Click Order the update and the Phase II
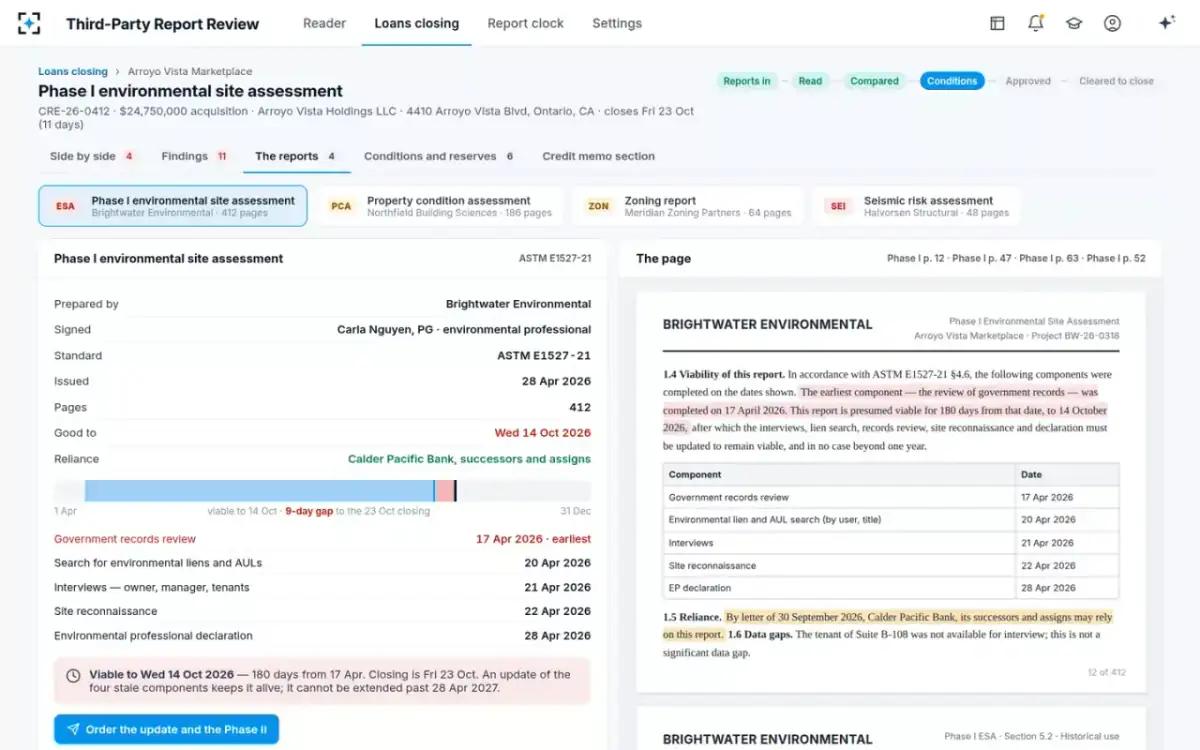This screenshot has height=750, width=1200. pyautogui.click(x=166, y=729)
